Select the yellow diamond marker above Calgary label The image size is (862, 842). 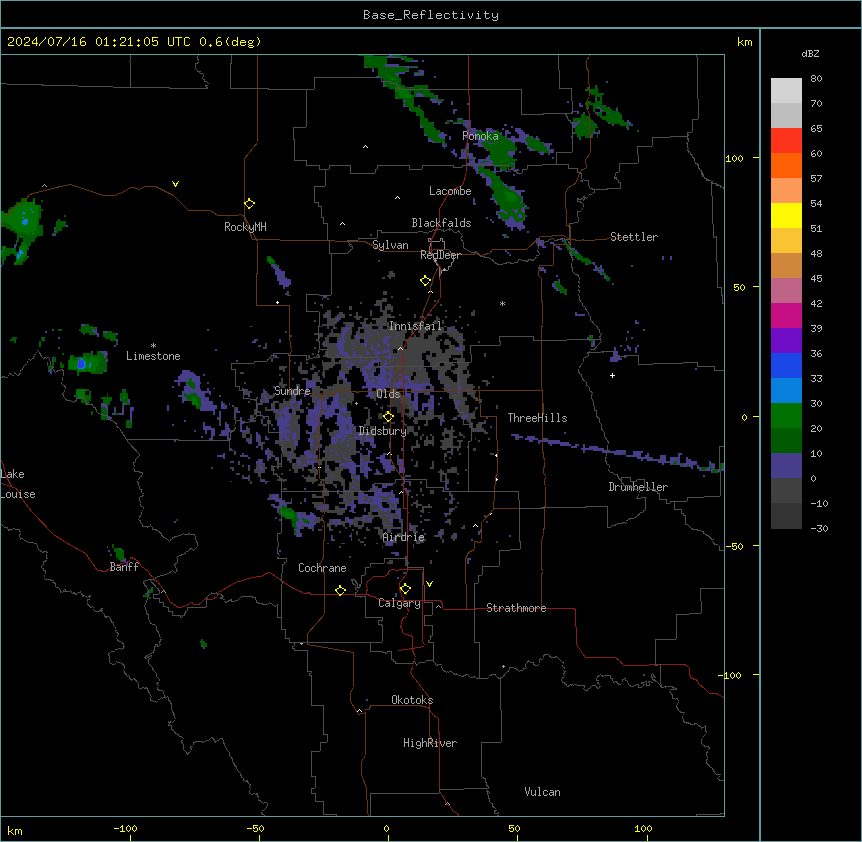coord(406,589)
